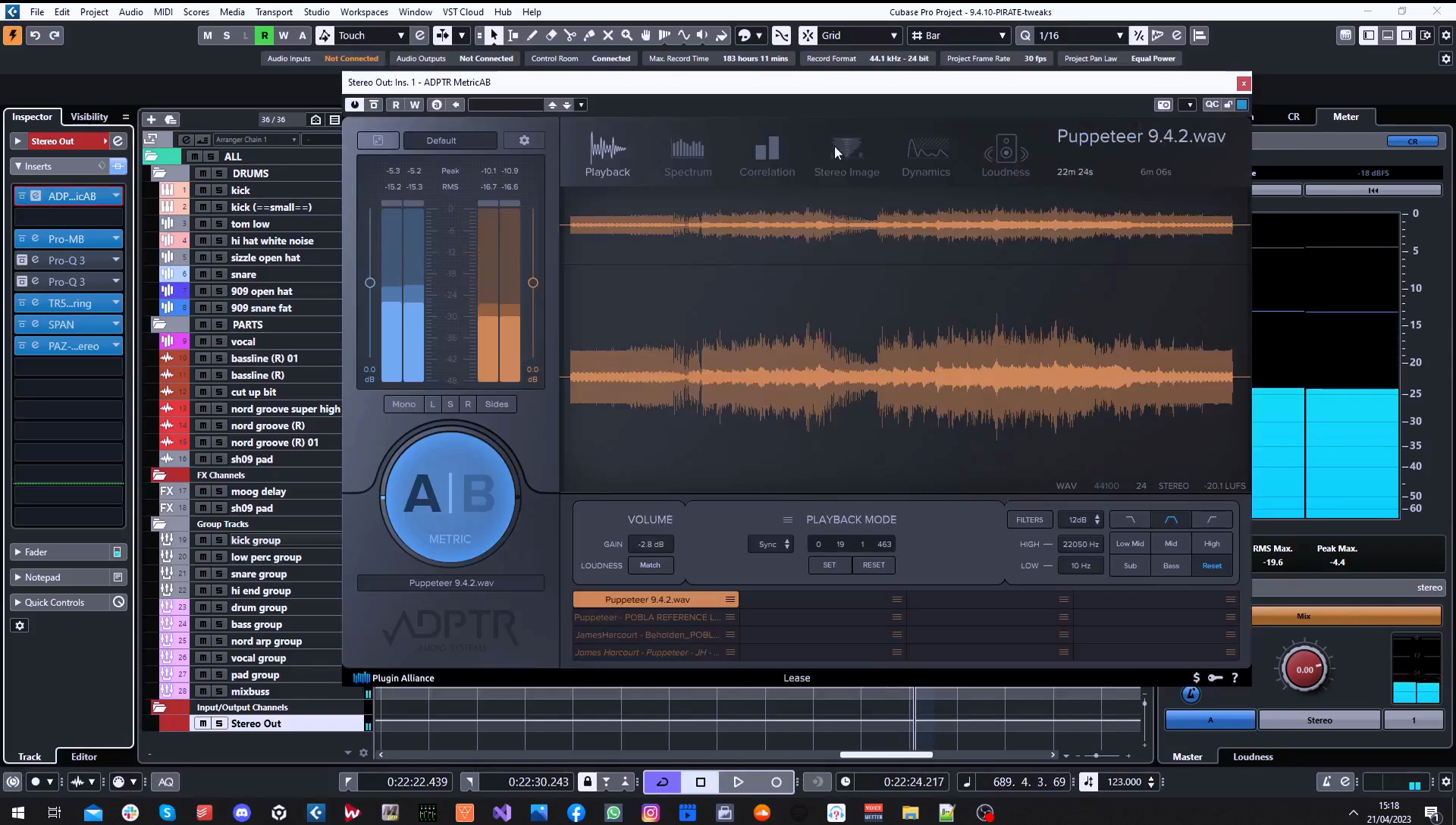Open Plugin Alliance help question mark
Screen dimensions: 1456x825
click(1235, 678)
